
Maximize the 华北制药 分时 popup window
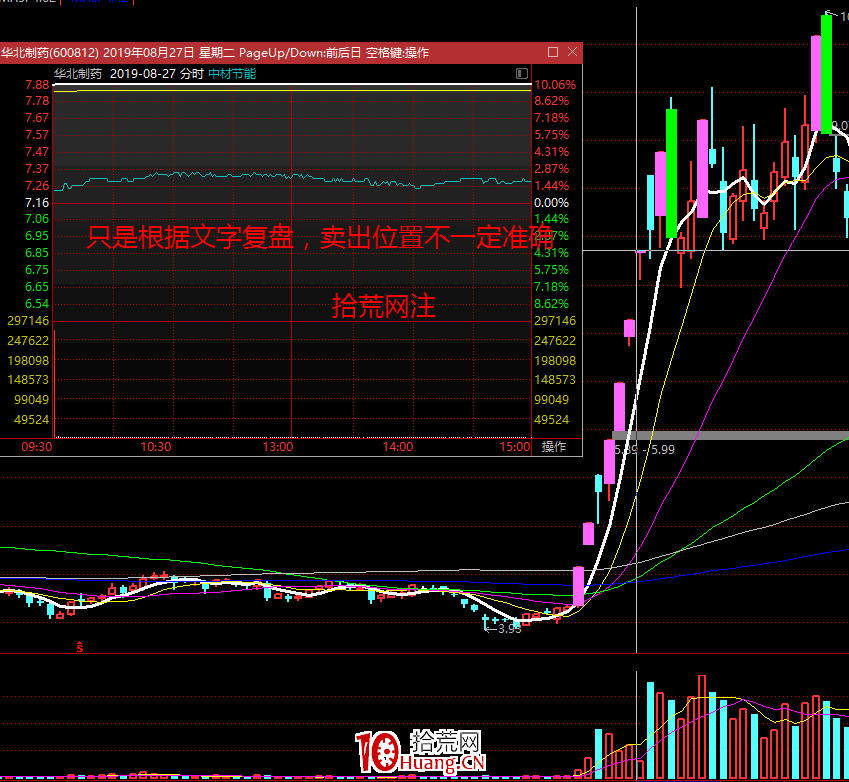point(553,52)
